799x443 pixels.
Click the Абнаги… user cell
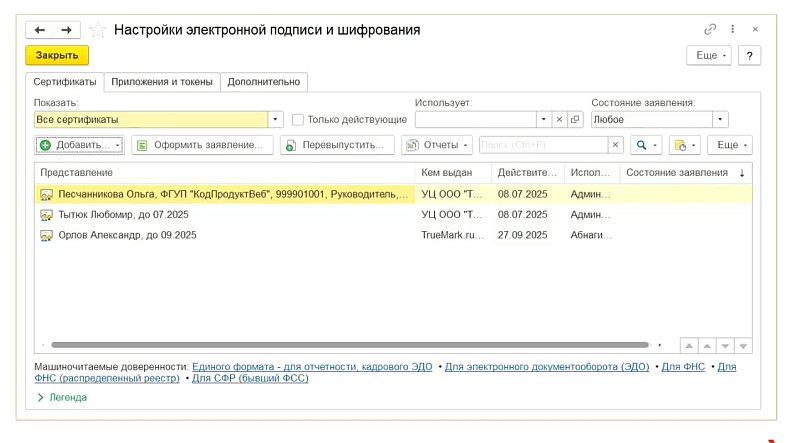591,236
